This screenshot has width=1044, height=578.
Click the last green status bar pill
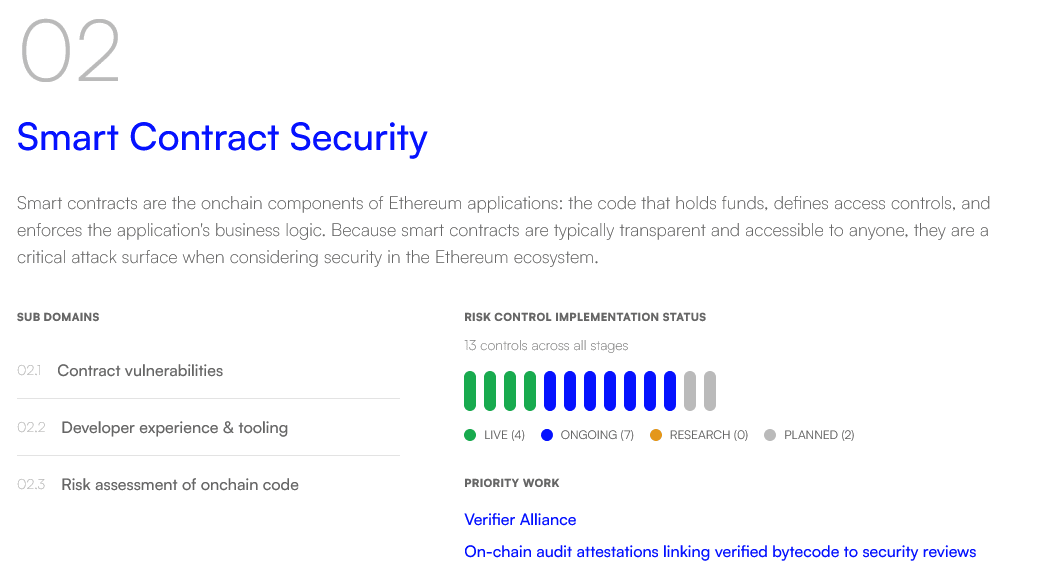point(530,391)
